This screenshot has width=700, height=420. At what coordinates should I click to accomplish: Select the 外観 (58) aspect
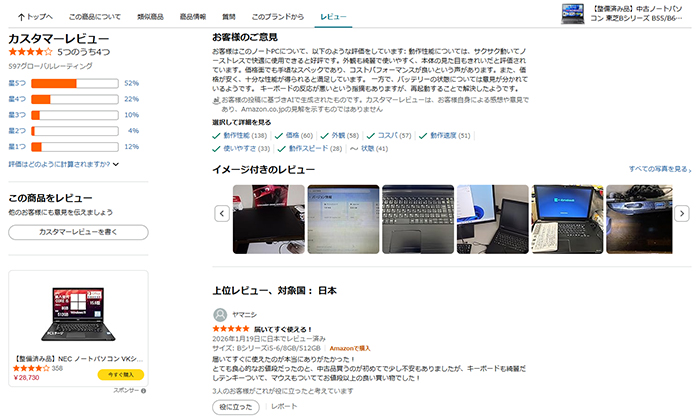tap(340, 136)
